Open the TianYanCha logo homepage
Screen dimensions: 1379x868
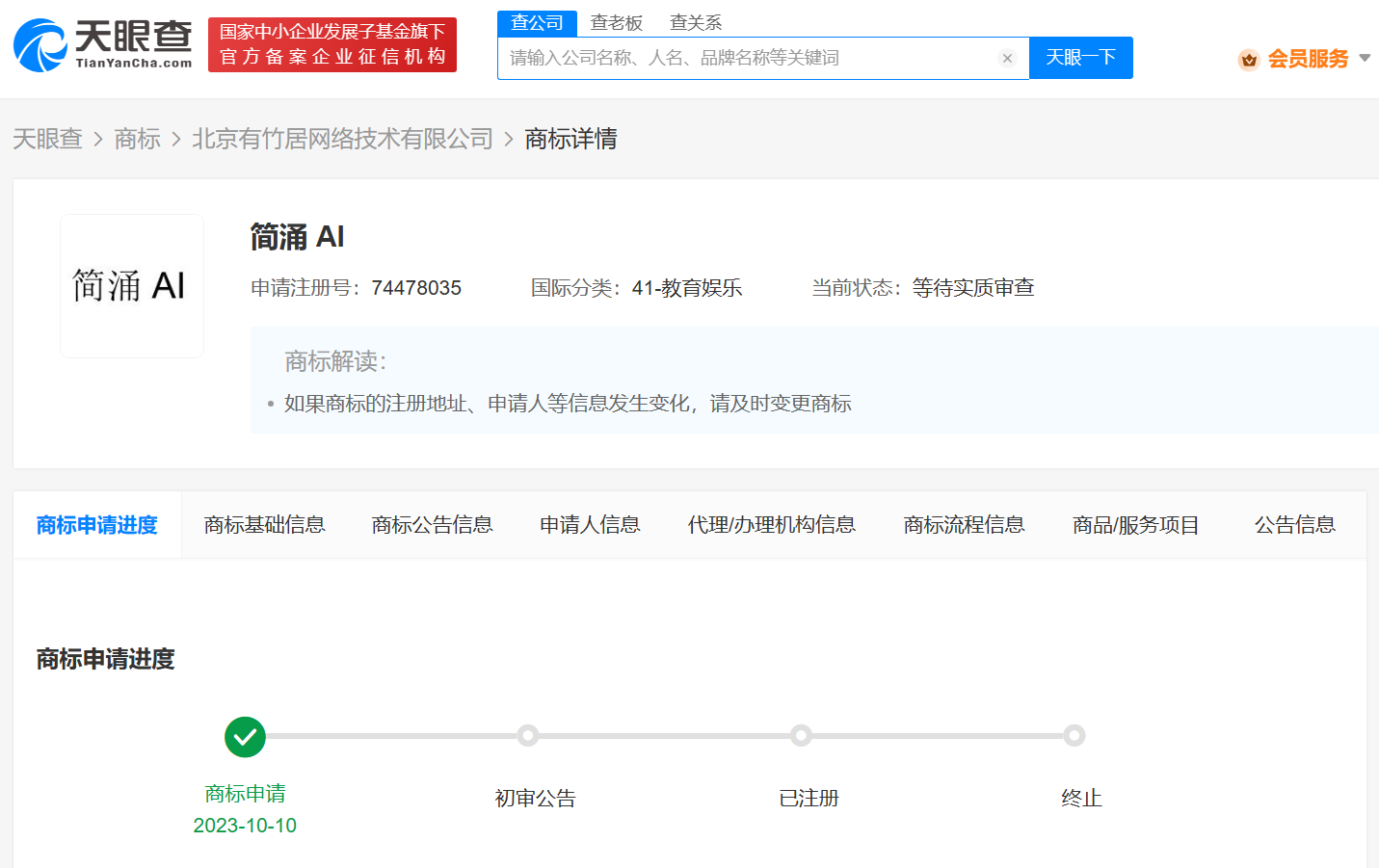click(x=103, y=44)
